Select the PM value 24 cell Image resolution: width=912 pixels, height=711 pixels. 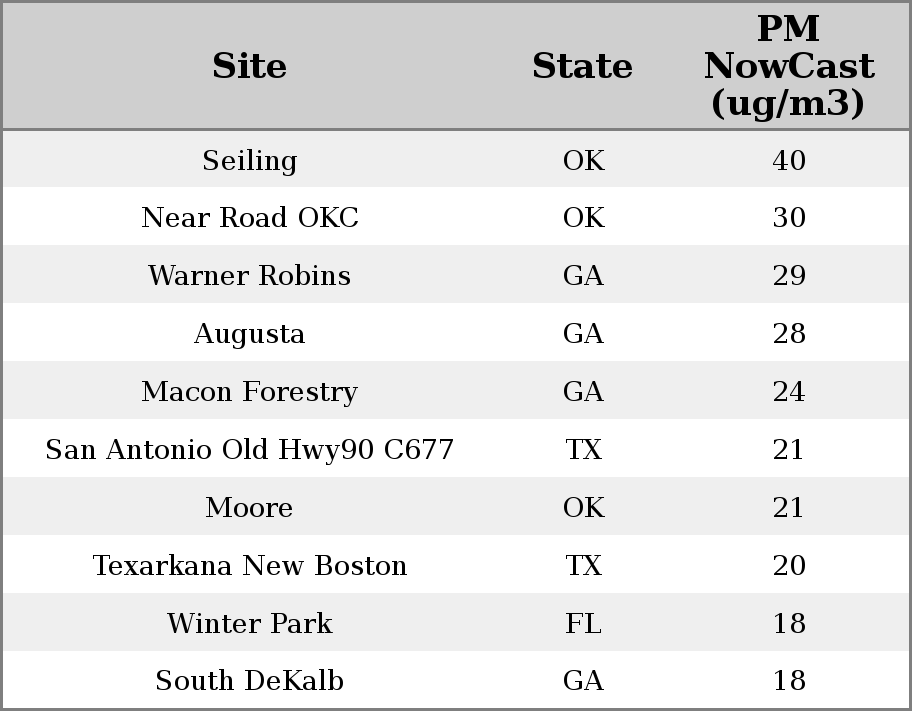tap(788, 392)
